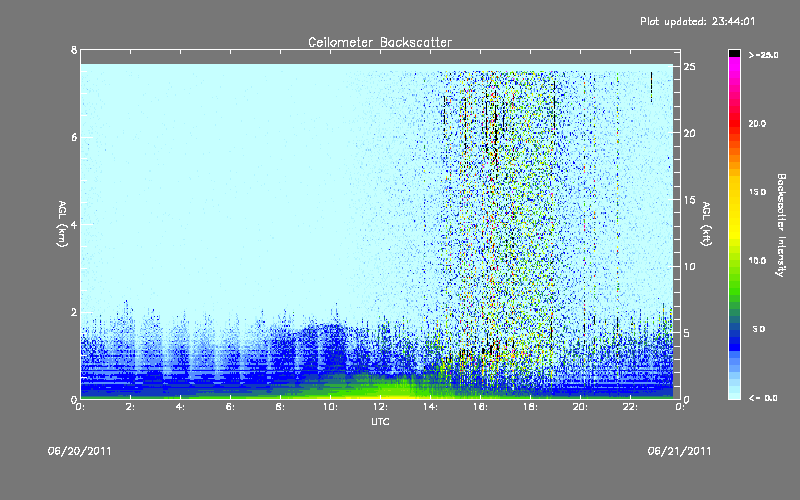This screenshot has height=500, width=800.
Task: Click the "25" tick on the kft axis
Action: tap(690, 67)
